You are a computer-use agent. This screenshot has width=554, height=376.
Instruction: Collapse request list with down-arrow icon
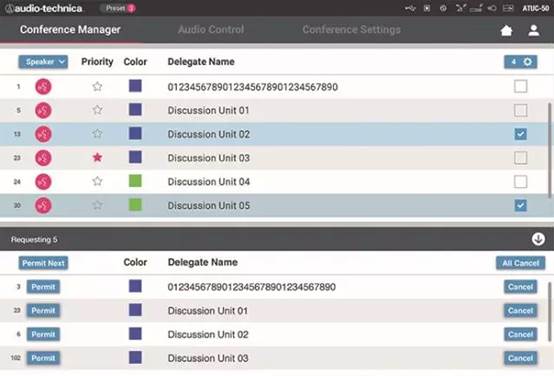click(x=538, y=239)
